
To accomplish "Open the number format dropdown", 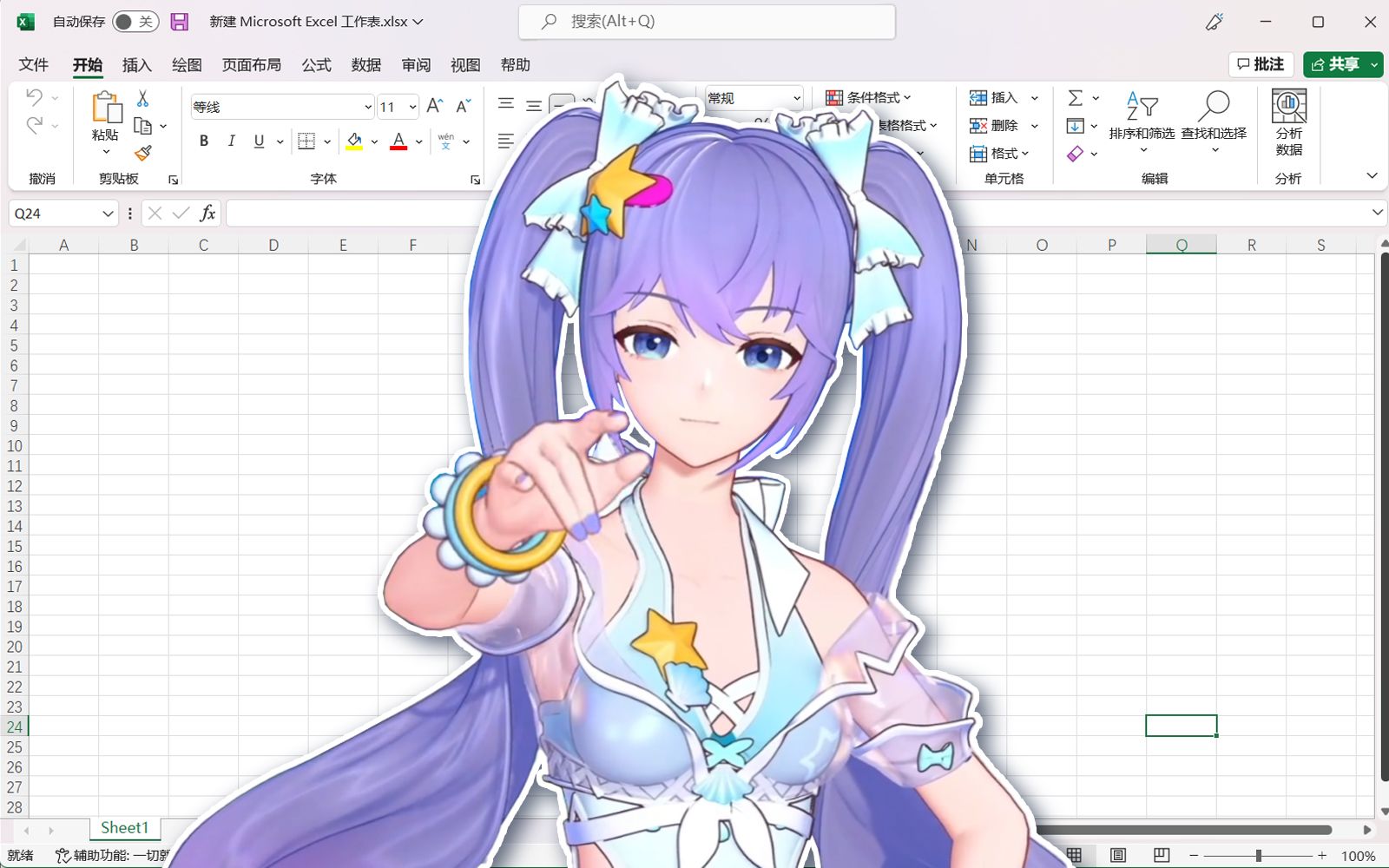I will coord(796,98).
